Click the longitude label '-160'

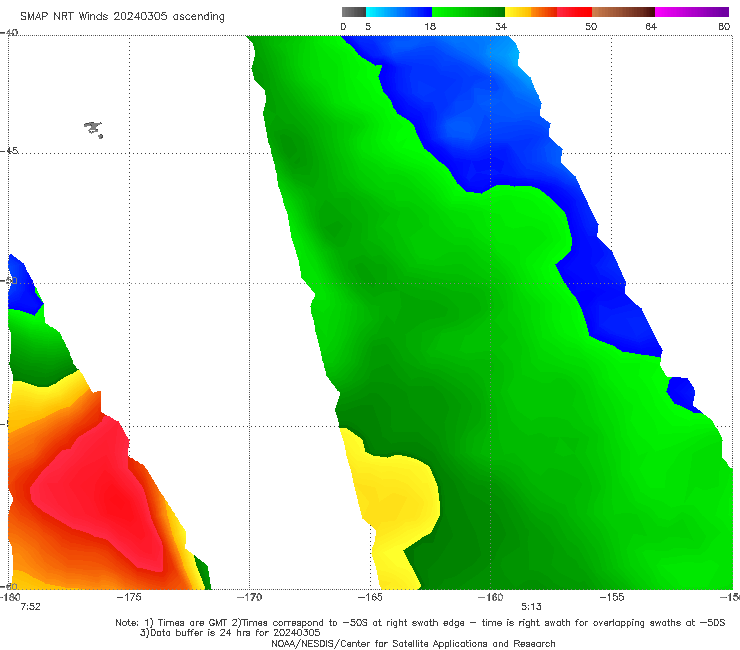pos(490,597)
